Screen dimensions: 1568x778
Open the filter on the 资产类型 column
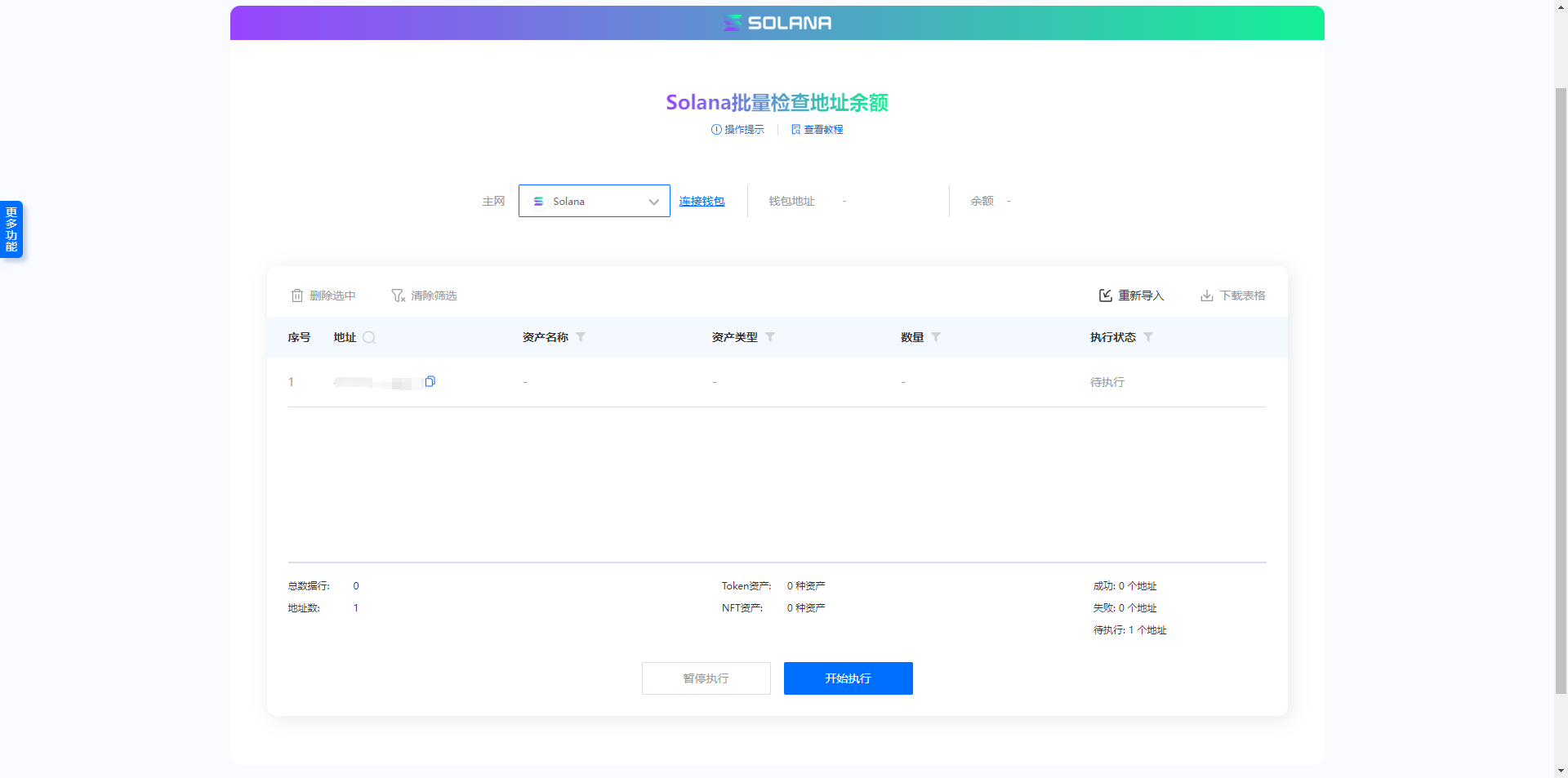pyautogui.click(x=770, y=337)
